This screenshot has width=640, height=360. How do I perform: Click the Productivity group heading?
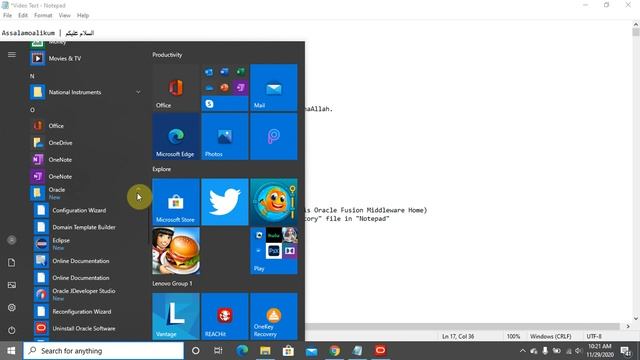pos(167,55)
